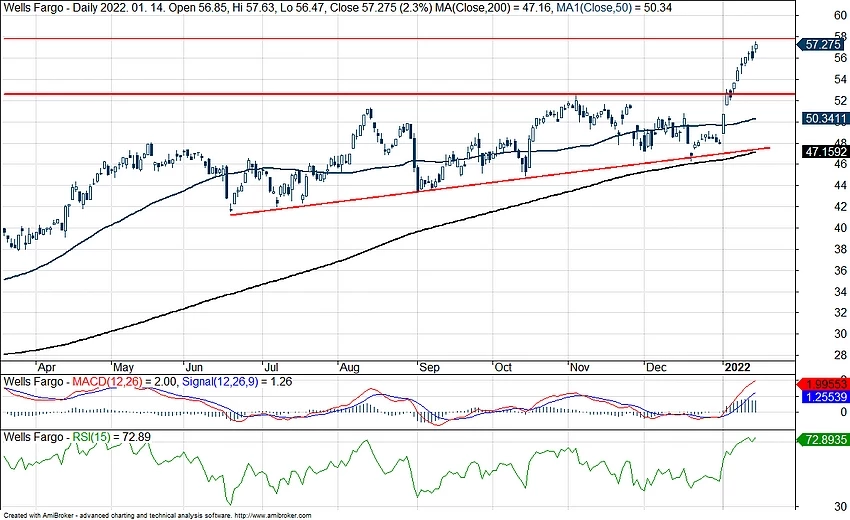Click the Oct date axis label
Screen dimensions: 850x520
pyautogui.click(x=503, y=367)
